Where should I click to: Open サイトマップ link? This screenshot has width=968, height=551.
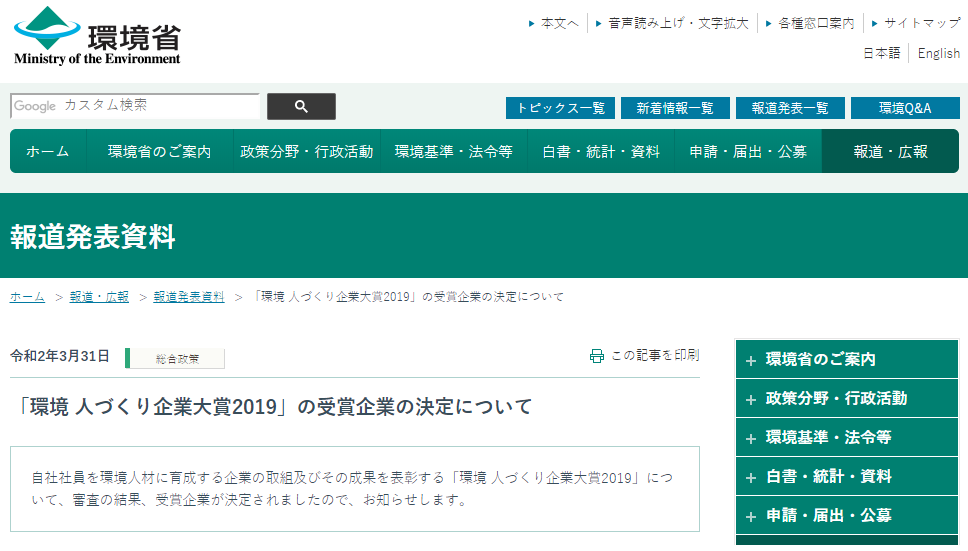922,23
